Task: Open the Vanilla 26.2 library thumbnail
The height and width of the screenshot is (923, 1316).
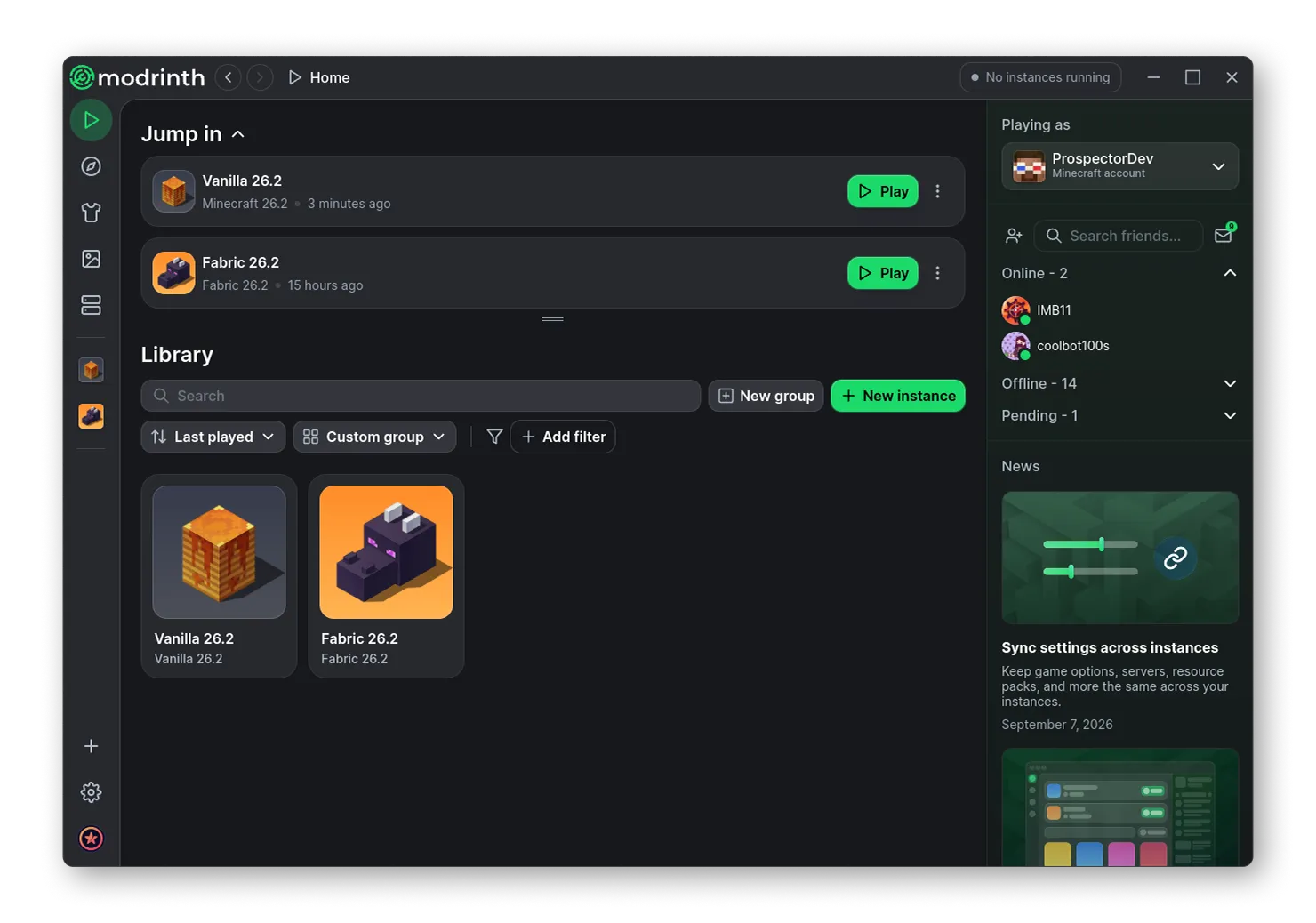Action: point(219,552)
